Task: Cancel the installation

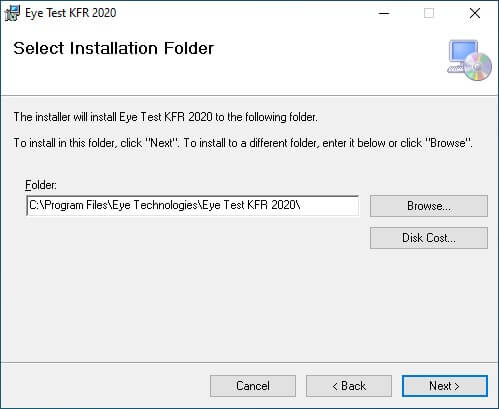Action: (x=253, y=386)
